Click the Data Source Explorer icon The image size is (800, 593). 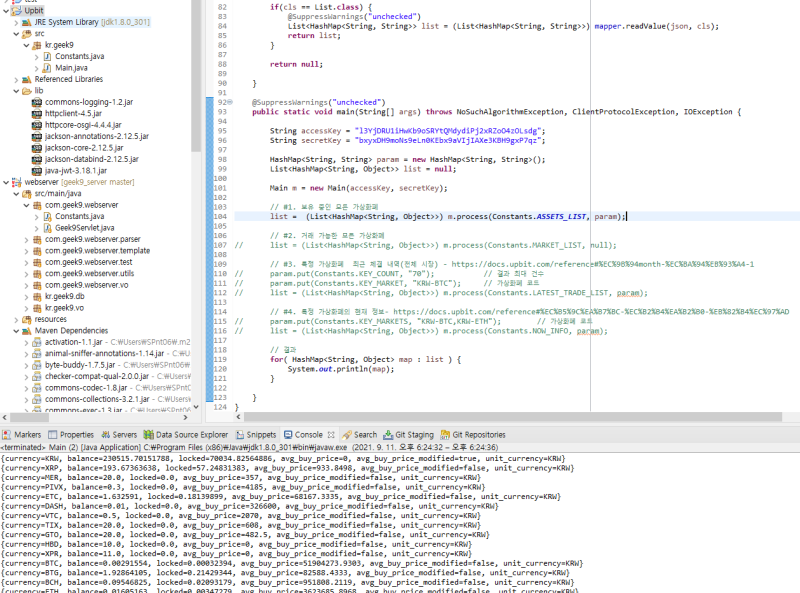[148, 435]
